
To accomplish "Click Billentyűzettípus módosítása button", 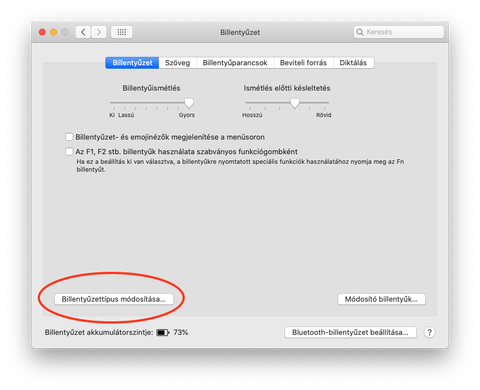I will coord(114,299).
